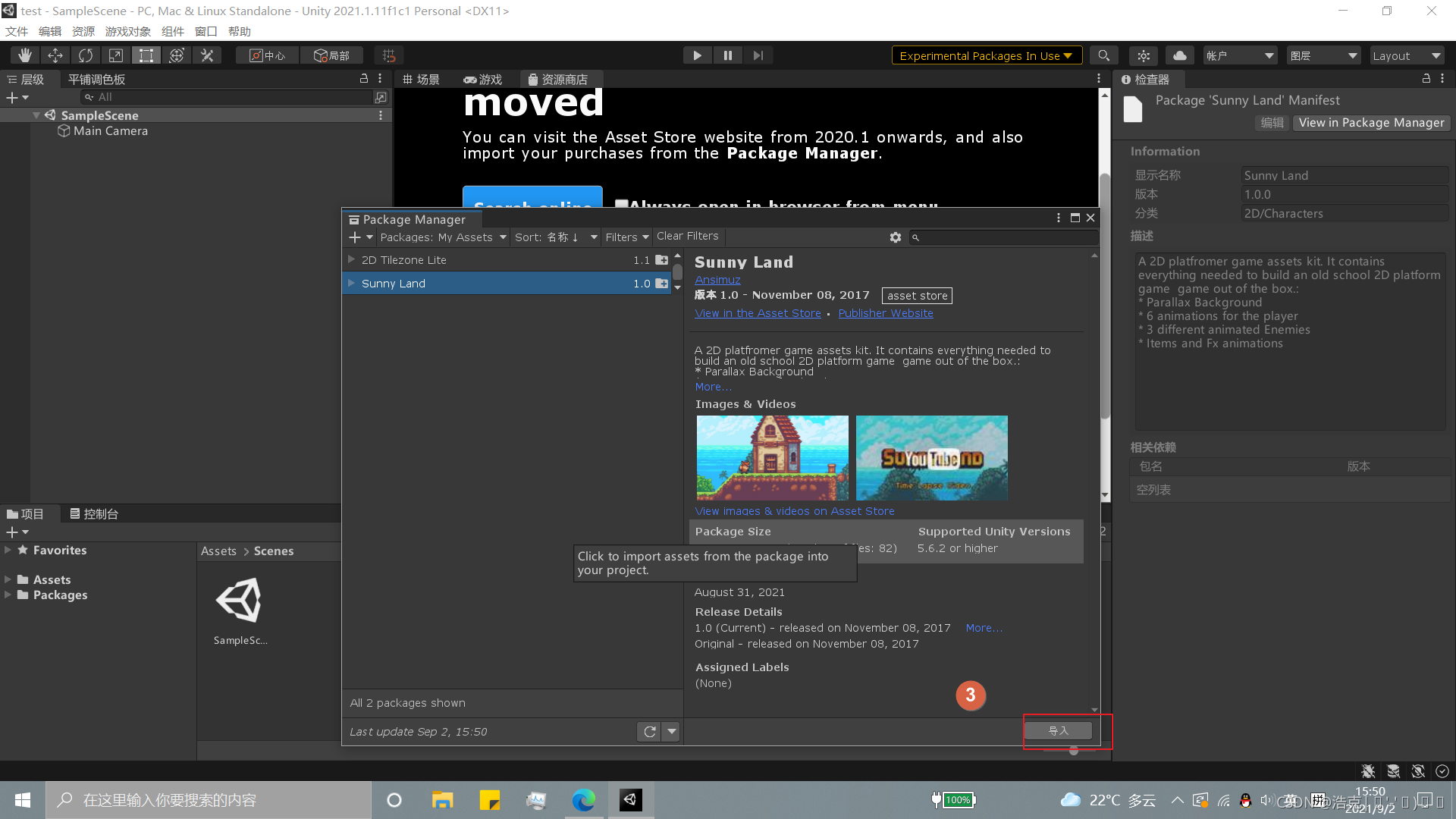Click the 导入 import button
Image resolution: width=1456 pixels, height=819 pixels.
click(1057, 730)
